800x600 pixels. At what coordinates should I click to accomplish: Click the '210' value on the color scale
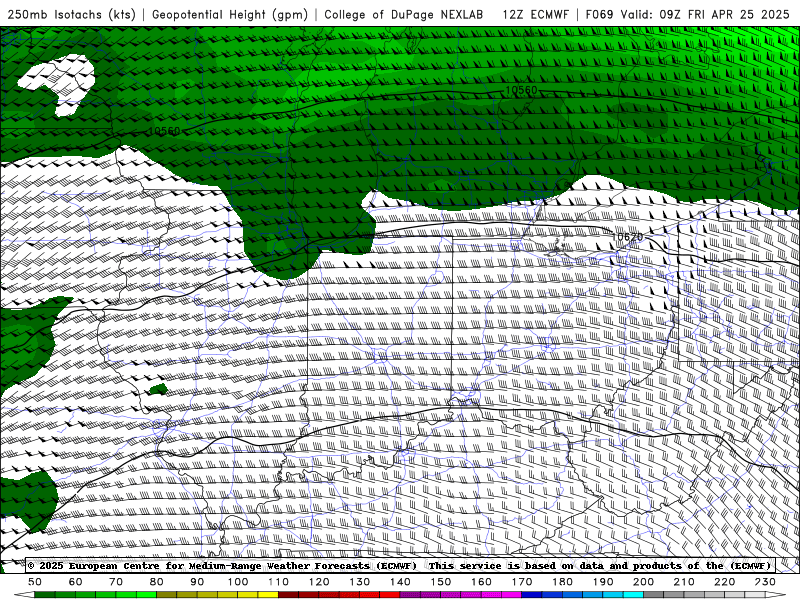tap(684, 582)
